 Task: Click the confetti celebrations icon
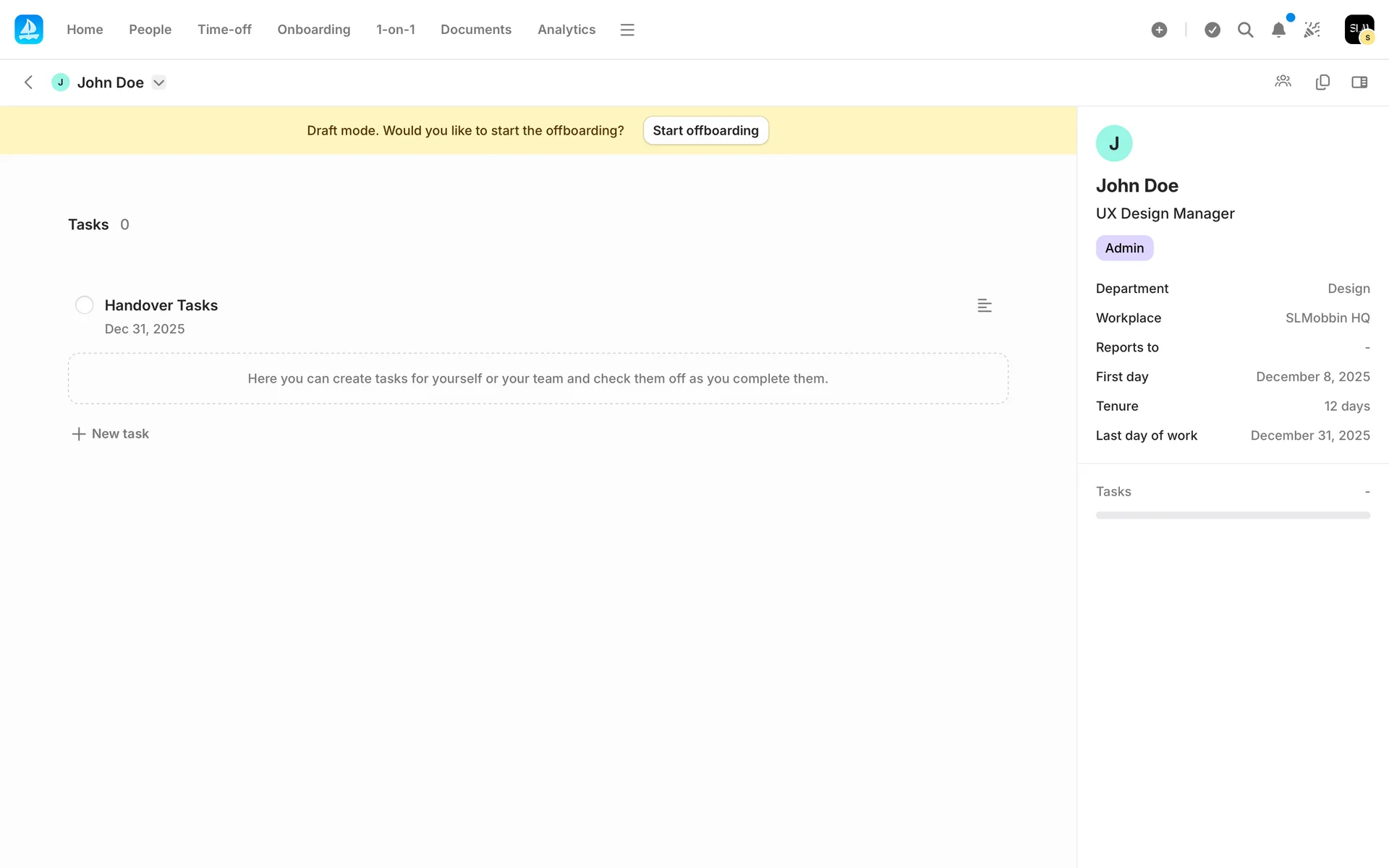(1312, 30)
